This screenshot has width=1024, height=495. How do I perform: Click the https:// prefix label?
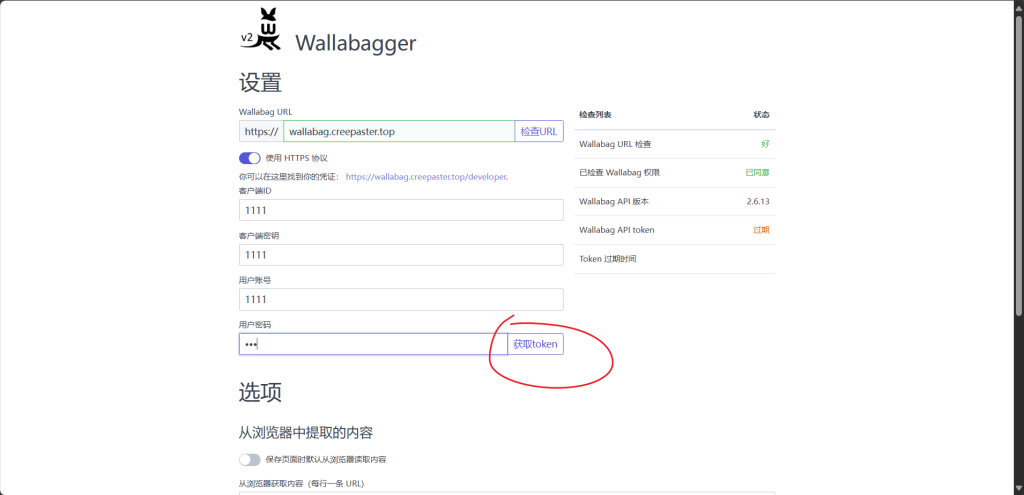[x=261, y=132]
